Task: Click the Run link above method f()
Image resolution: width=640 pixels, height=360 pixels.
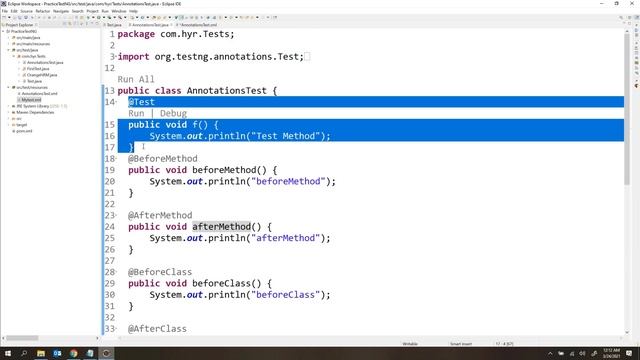Action: coord(136,113)
